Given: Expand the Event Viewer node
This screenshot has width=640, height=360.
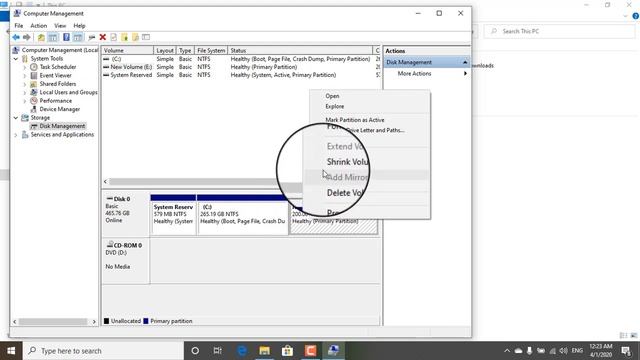Looking at the screenshot, I should [24, 76].
